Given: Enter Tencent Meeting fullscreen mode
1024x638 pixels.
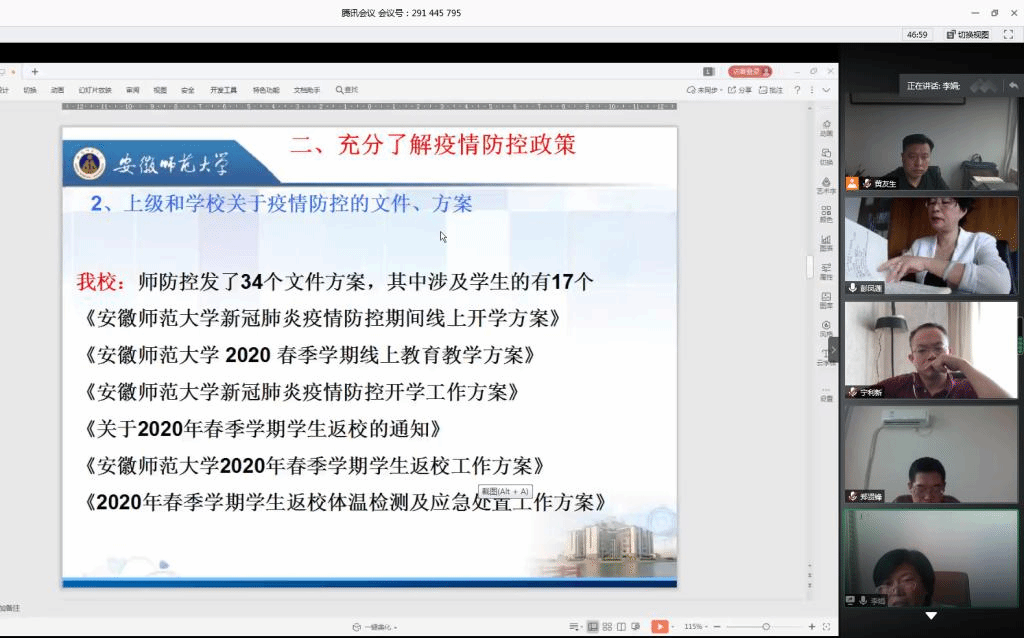Looking at the screenshot, I should 1008,34.
